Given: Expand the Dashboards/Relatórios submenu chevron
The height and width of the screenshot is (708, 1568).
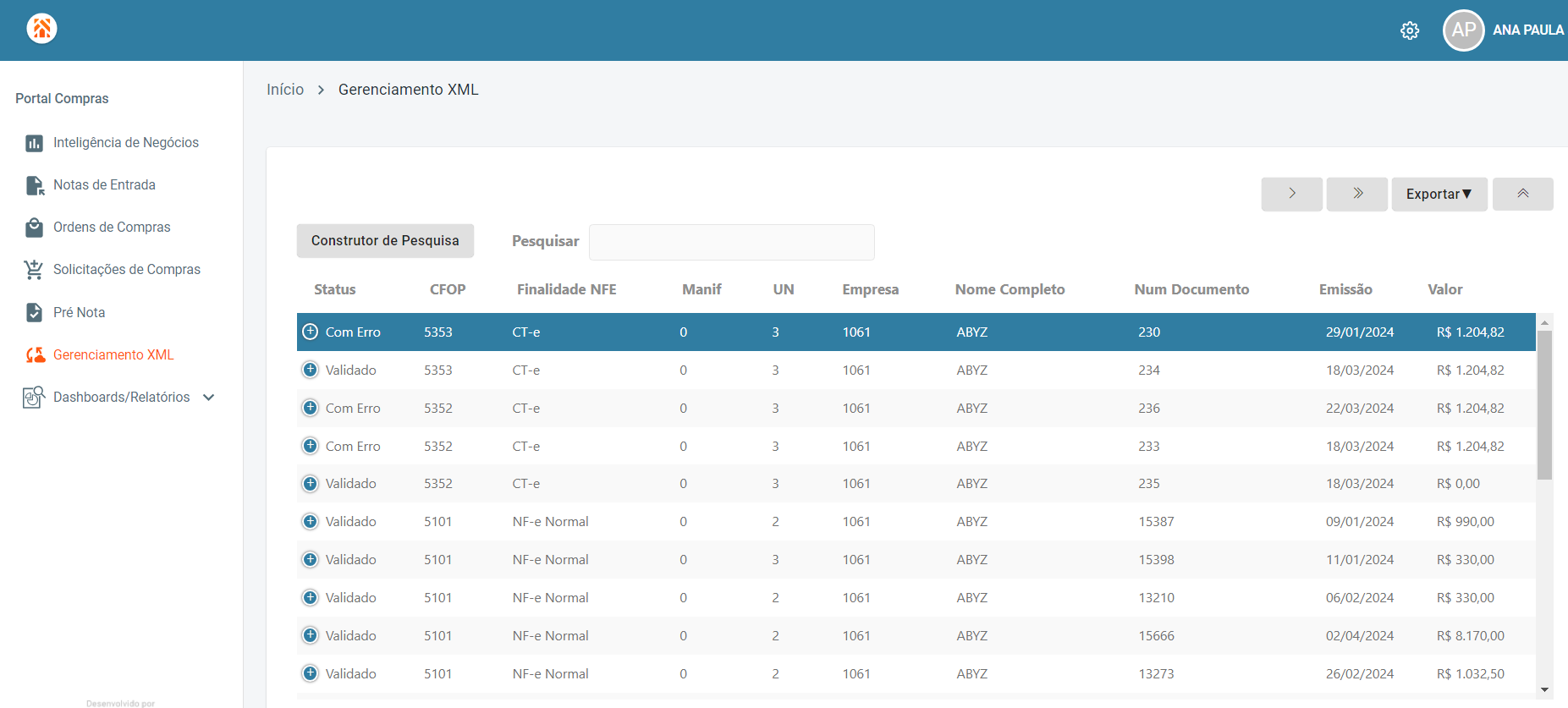Looking at the screenshot, I should 209,398.
